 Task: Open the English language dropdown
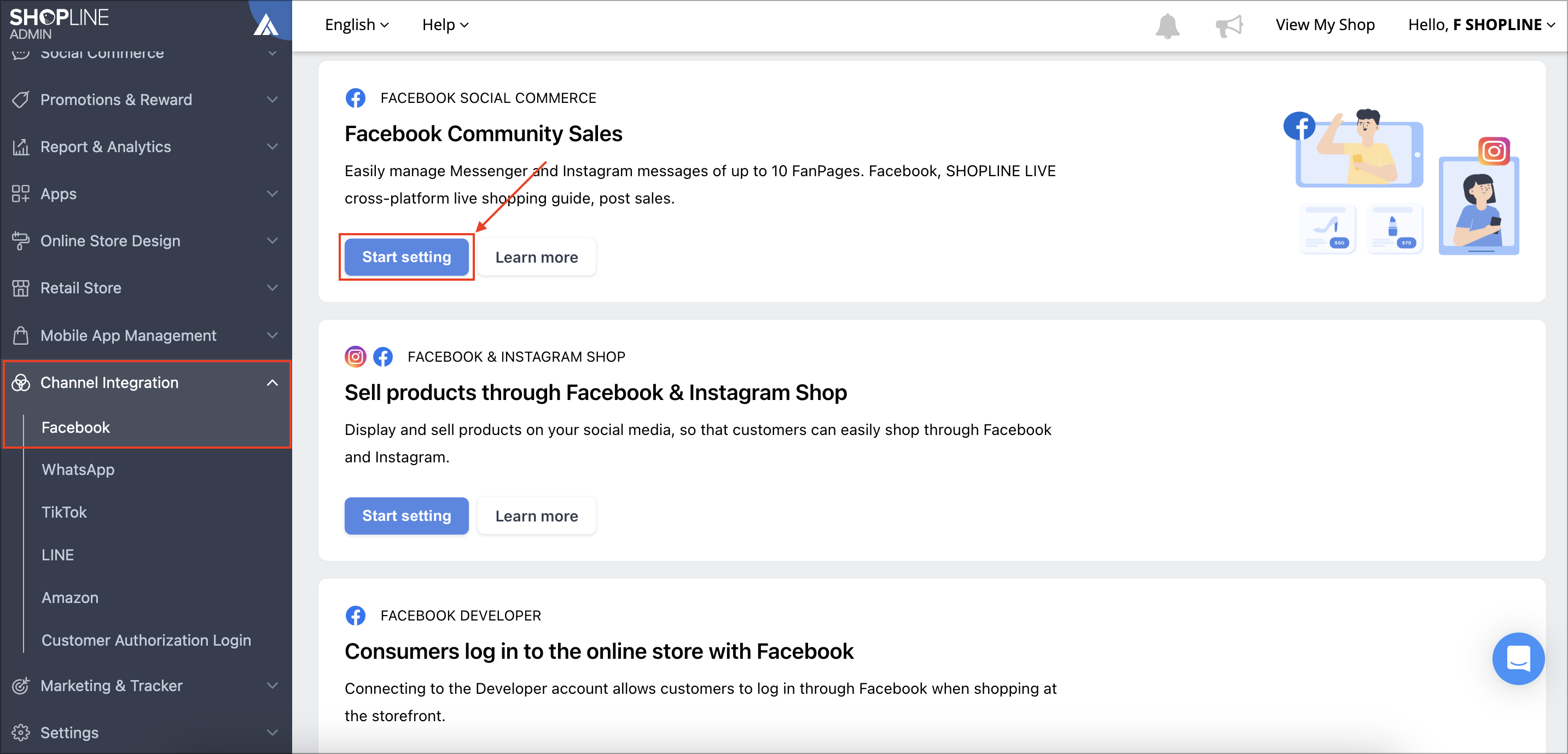pos(357,25)
